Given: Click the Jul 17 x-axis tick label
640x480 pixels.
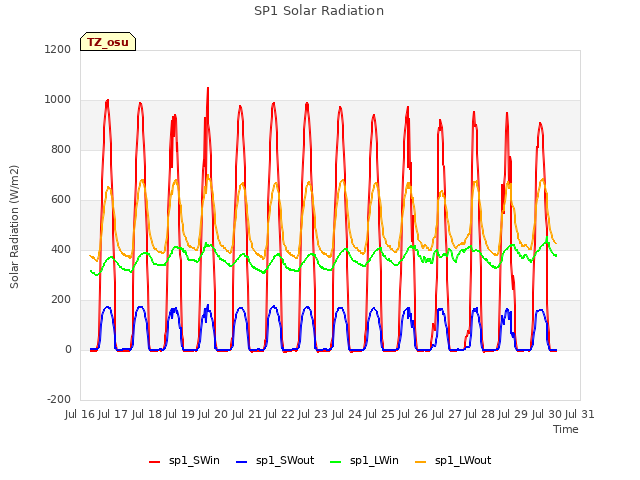Looking at the screenshot, I should [x=113, y=414].
